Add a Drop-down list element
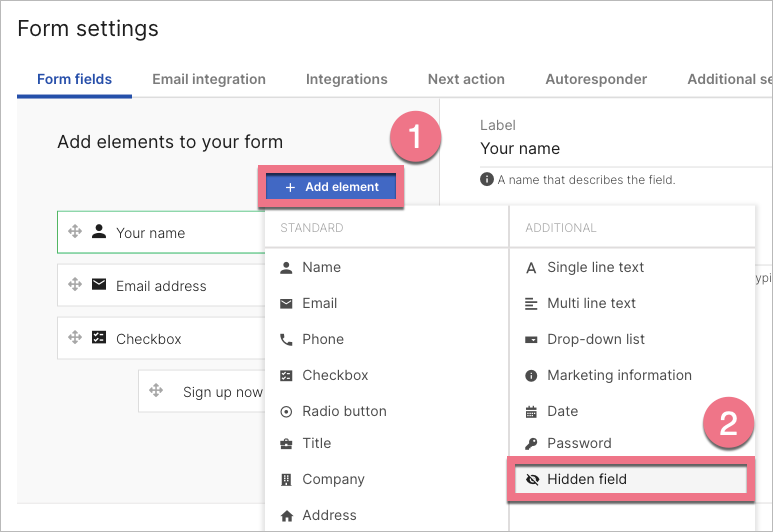The width and height of the screenshot is (773, 532). coord(595,339)
